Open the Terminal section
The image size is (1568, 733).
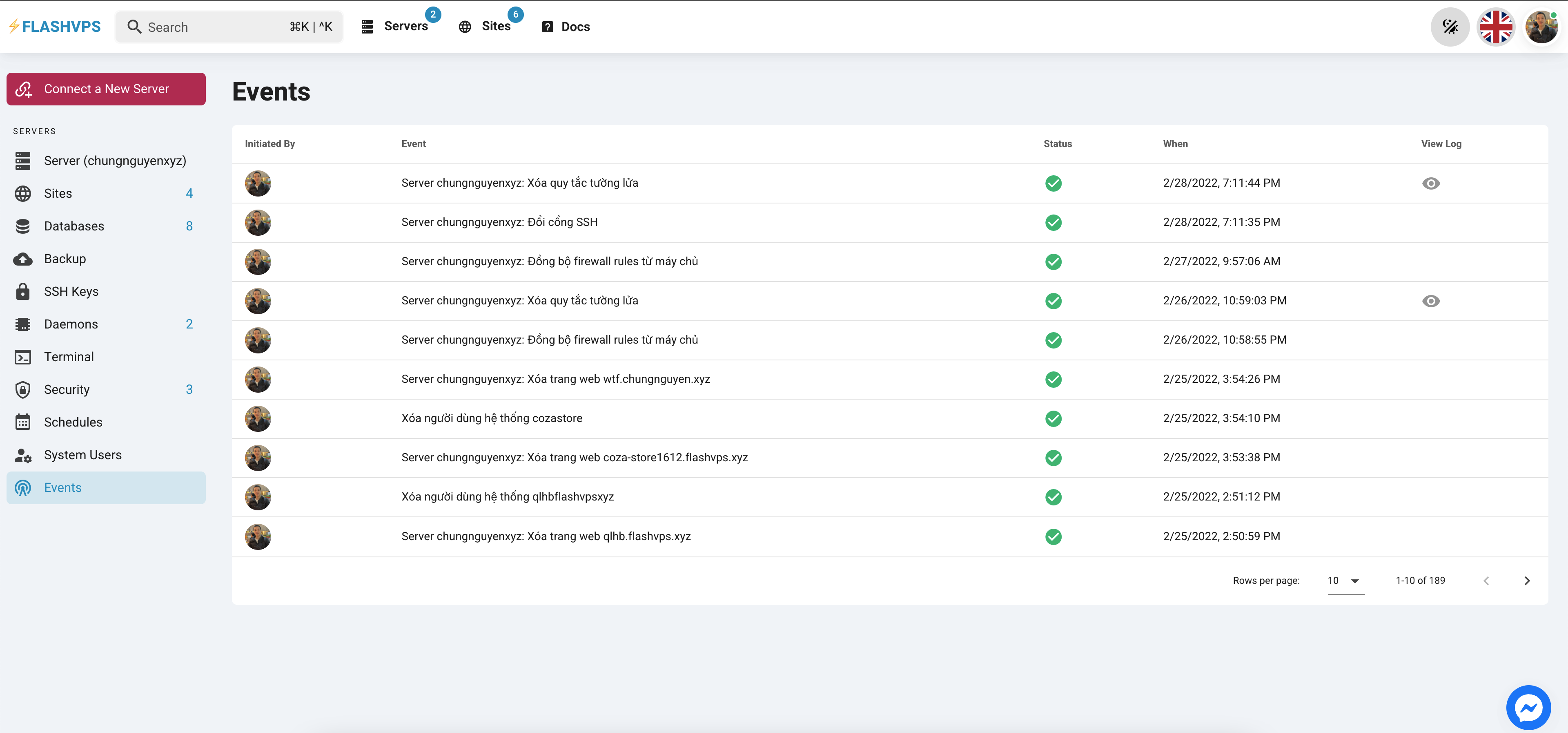coord(68,356)
